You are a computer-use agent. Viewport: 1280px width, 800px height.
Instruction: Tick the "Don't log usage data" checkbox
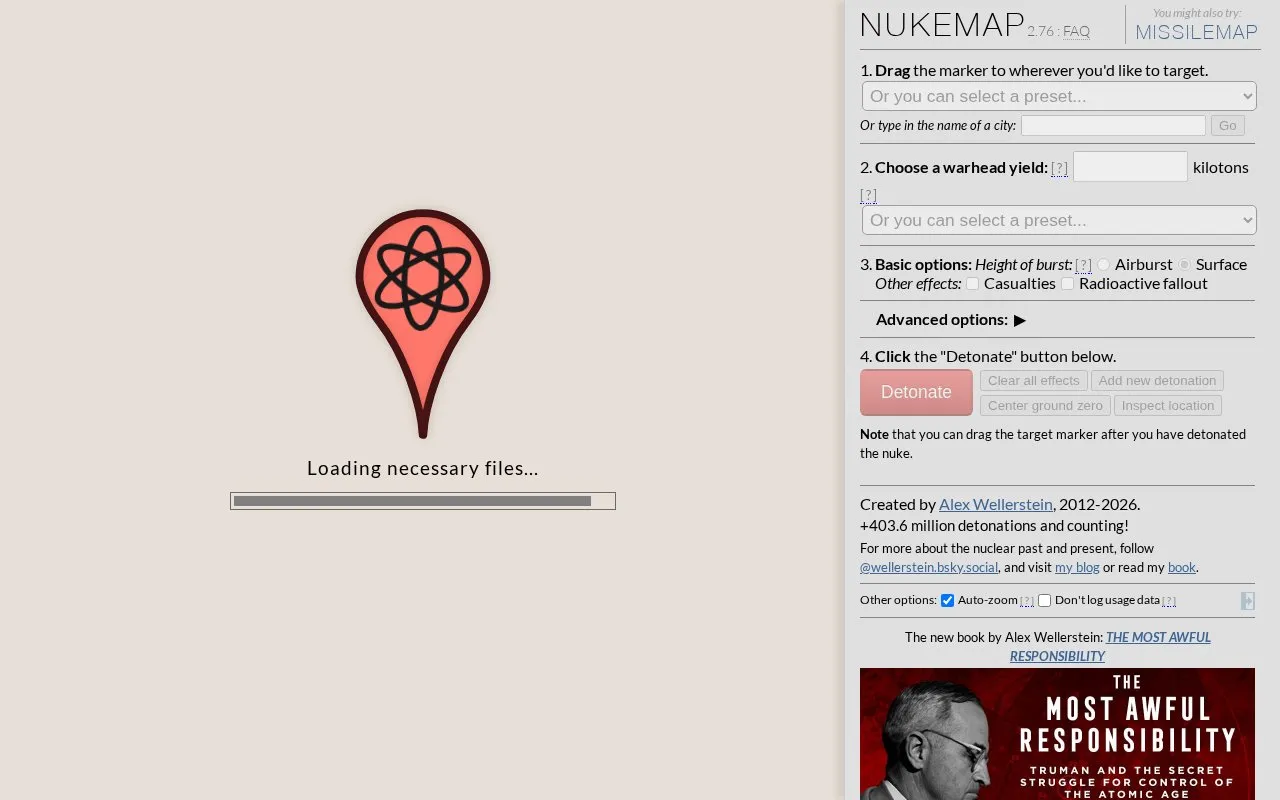point(1045,601)
